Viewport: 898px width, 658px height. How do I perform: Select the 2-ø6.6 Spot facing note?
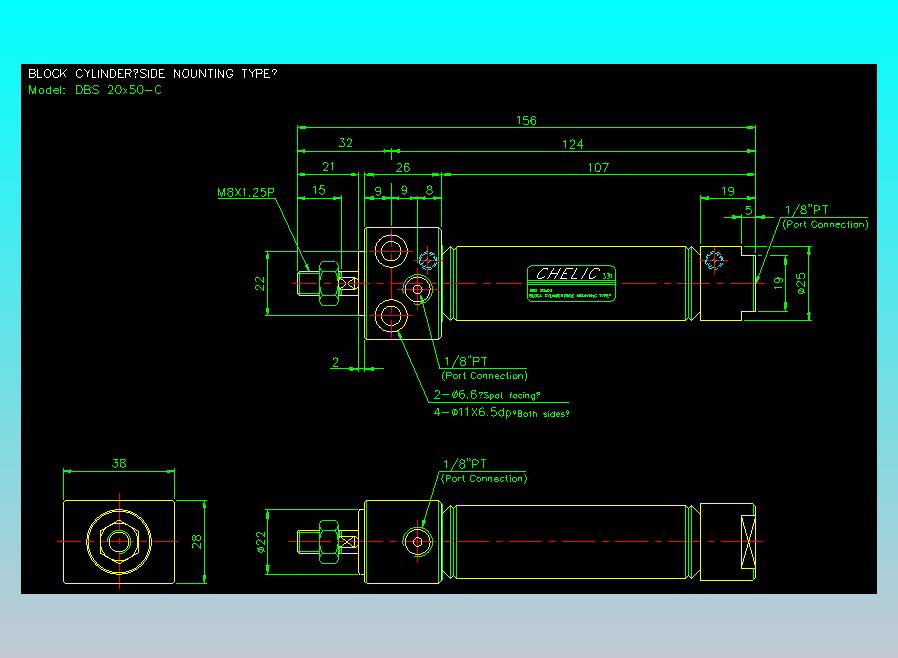pos(487,395)
